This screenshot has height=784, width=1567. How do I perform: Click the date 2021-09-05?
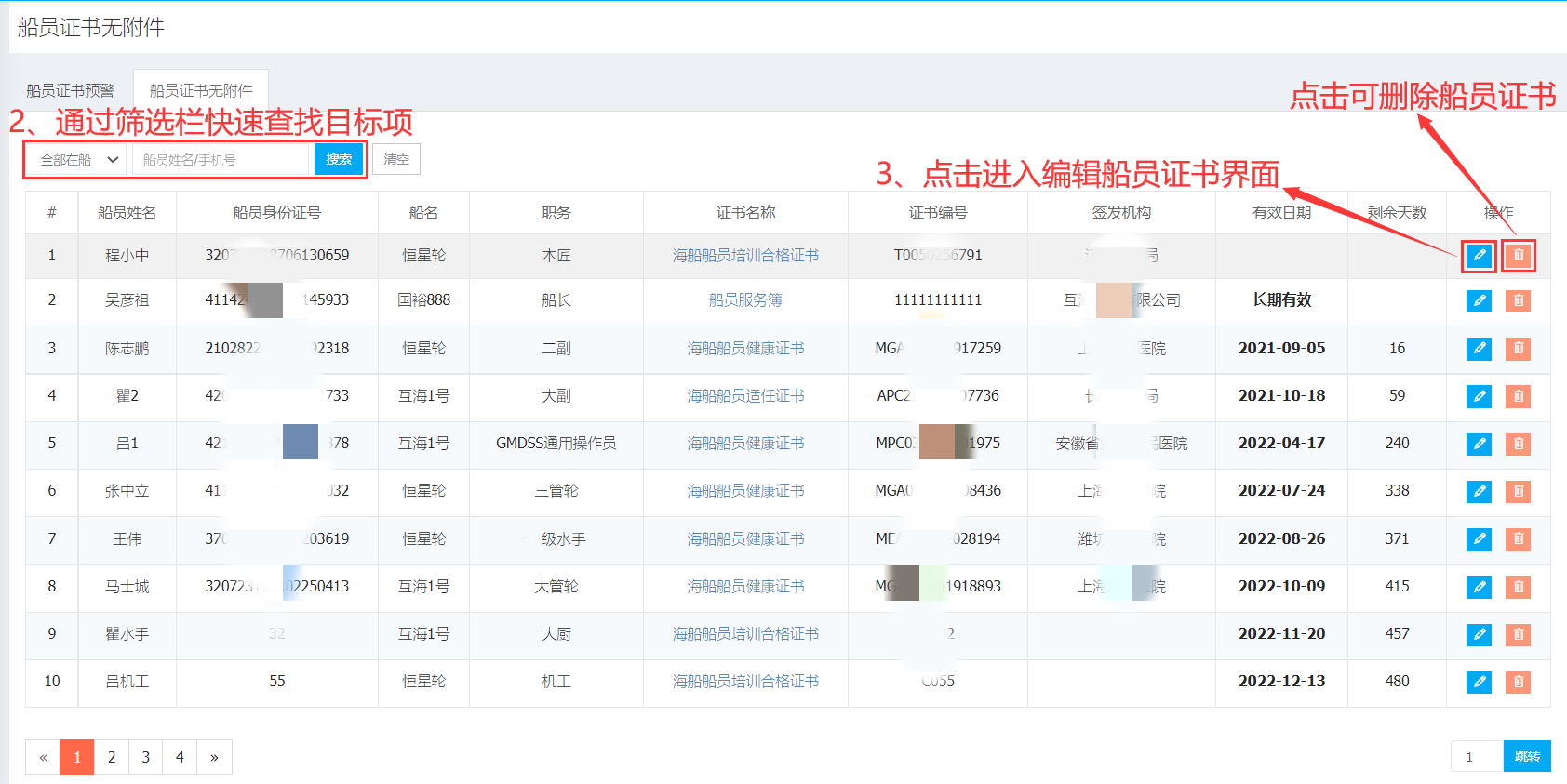click(1281, 349)
